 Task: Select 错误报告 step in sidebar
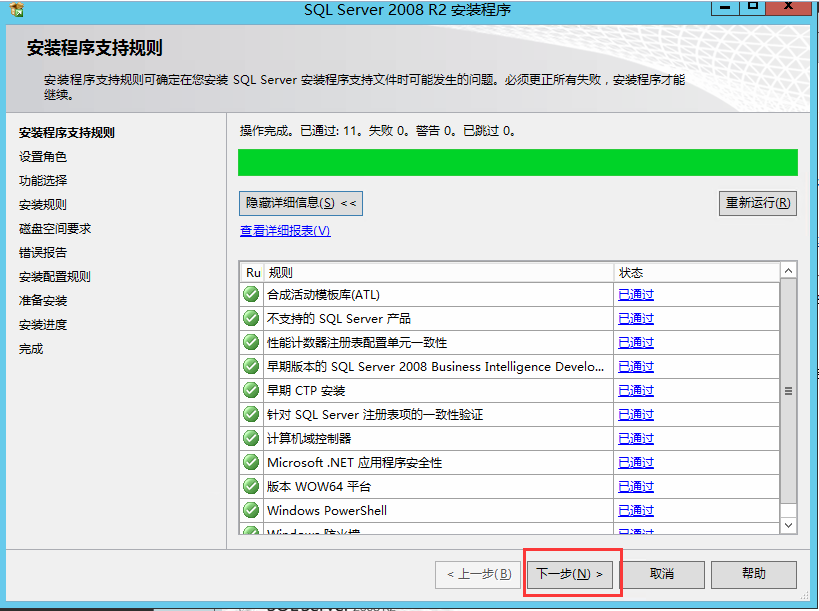coord(43,253)
